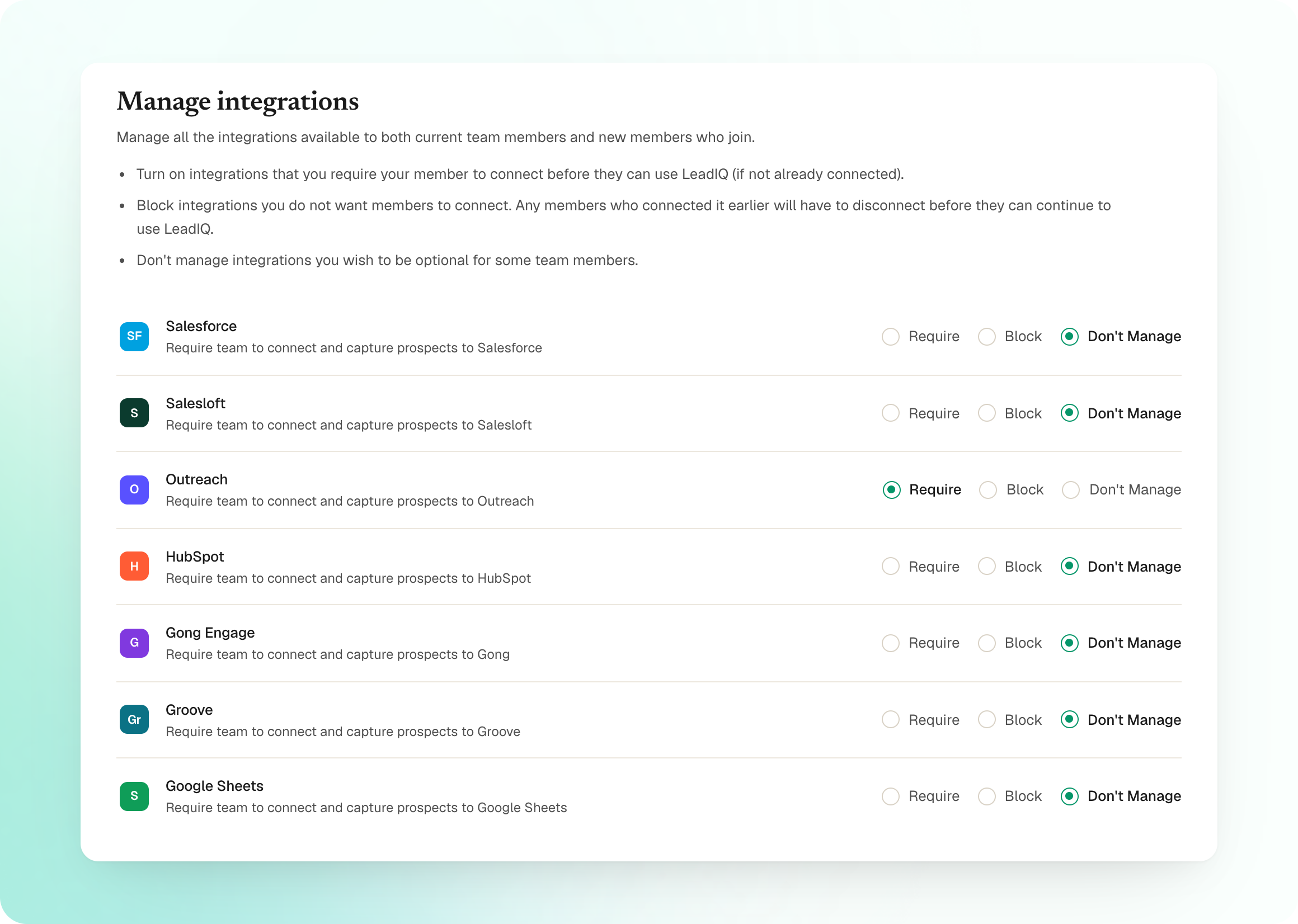
Task: Click the Salesloft dark green S icon
Action: pos(134,413)
